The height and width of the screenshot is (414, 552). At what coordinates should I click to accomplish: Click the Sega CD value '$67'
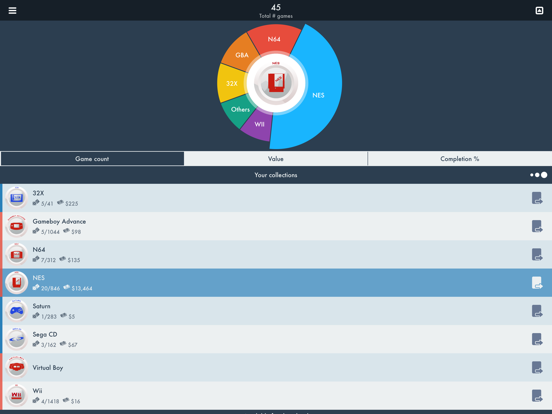click(73, 345)
